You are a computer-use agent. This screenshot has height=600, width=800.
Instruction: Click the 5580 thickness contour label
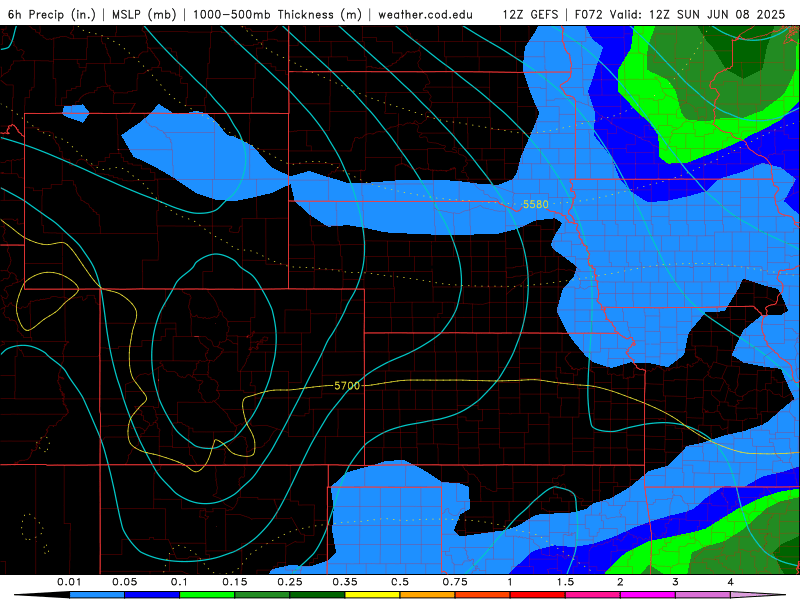click(x=536, y=205)
